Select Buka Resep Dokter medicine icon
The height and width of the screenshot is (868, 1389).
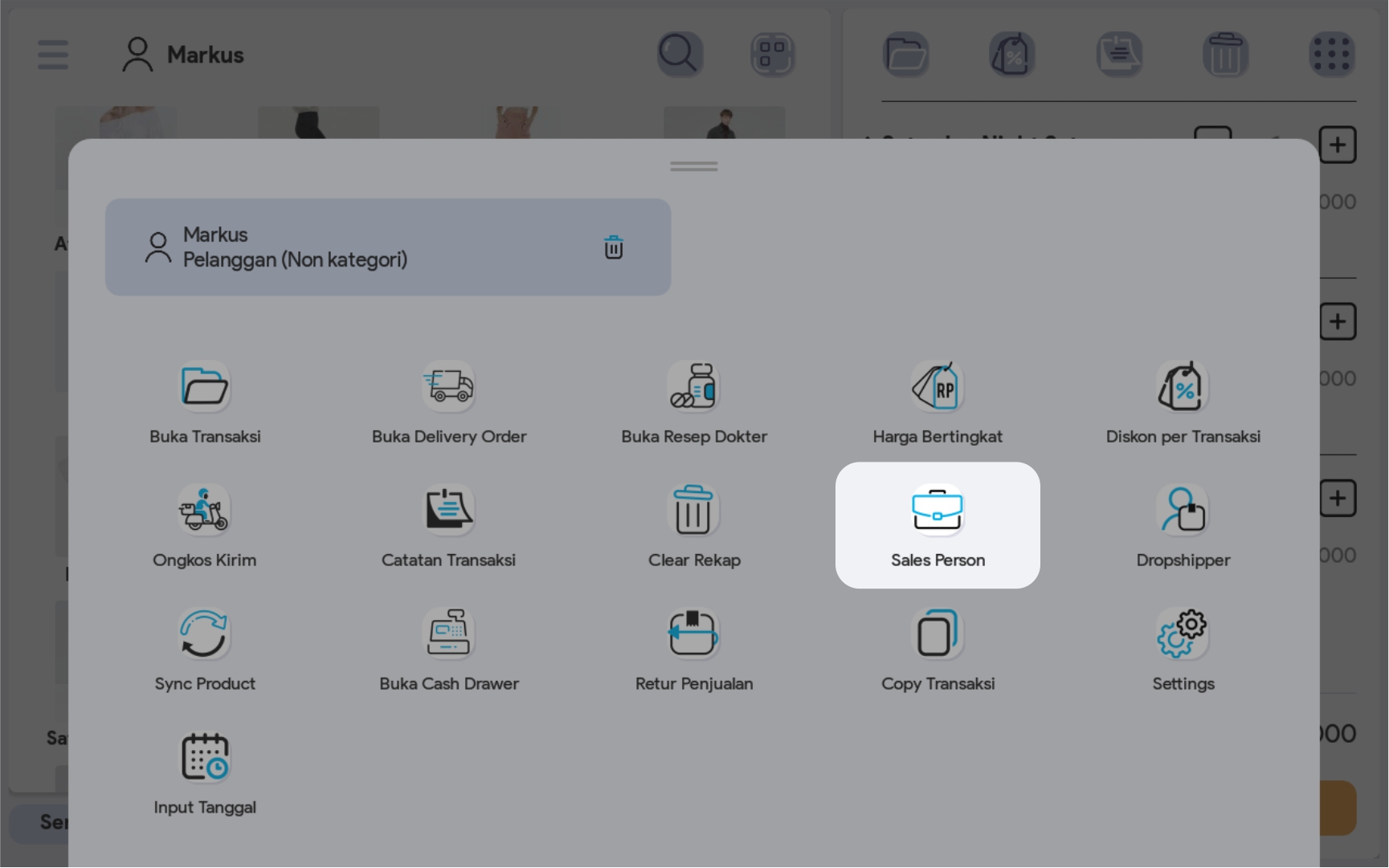click(x=693, y=387)
